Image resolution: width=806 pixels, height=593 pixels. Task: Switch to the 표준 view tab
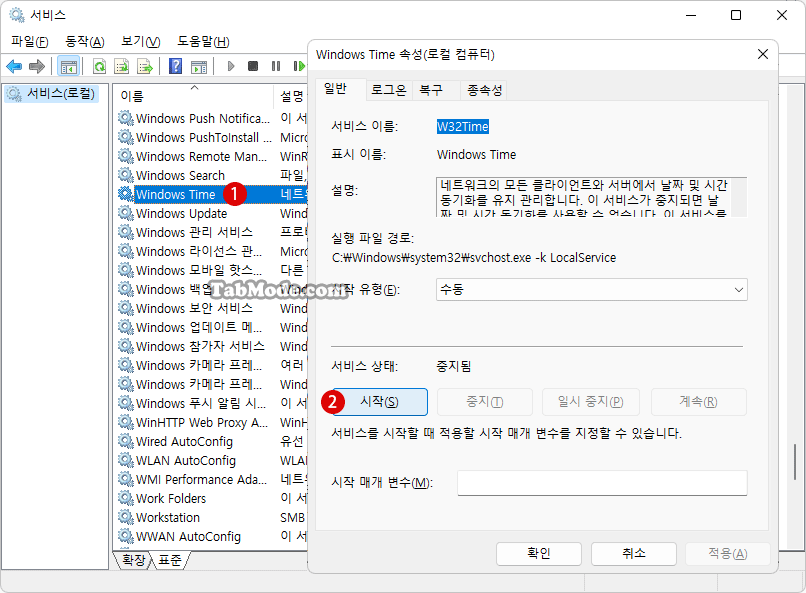(170, 560)
